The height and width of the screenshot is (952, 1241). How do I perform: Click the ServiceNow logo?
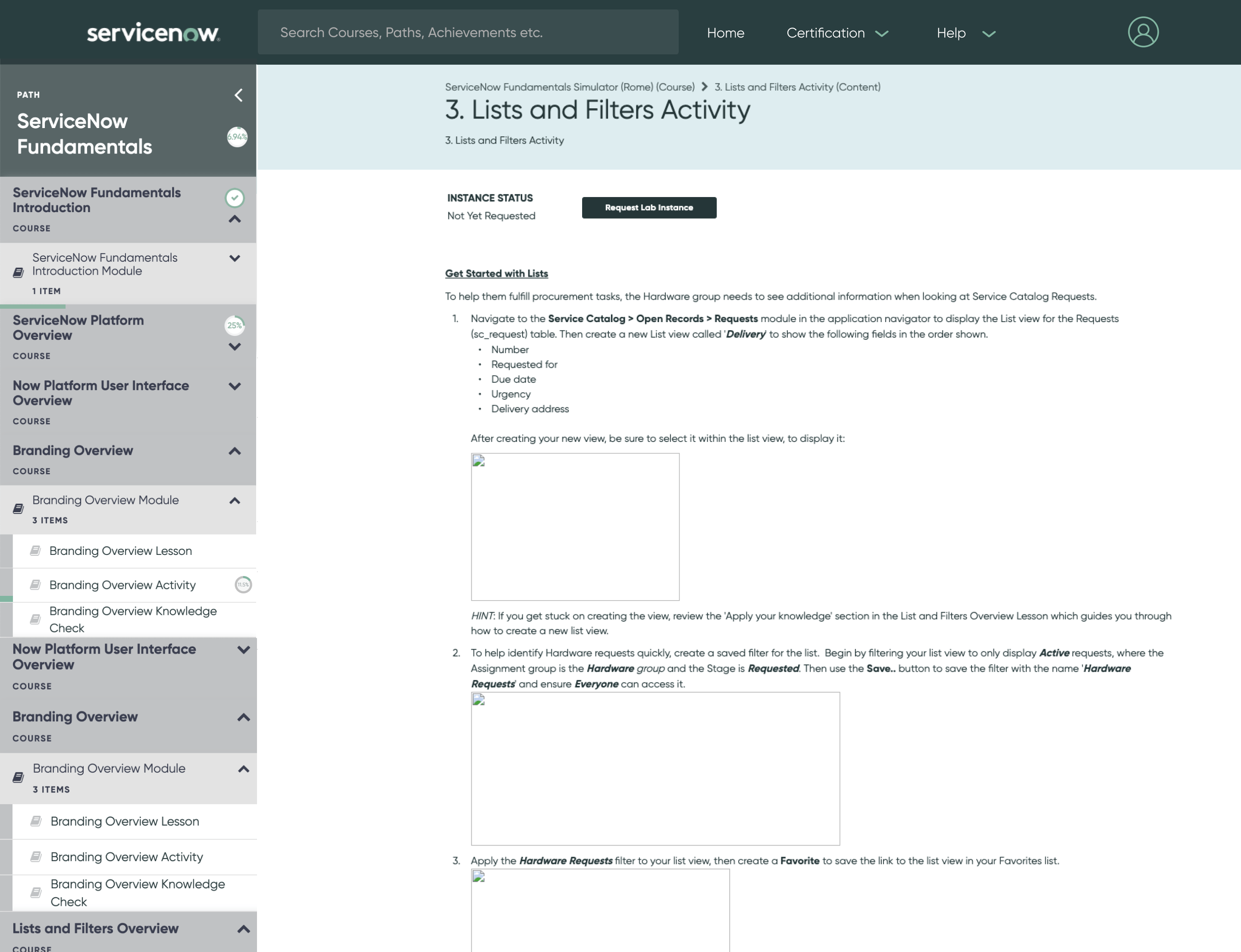(153, 33)
